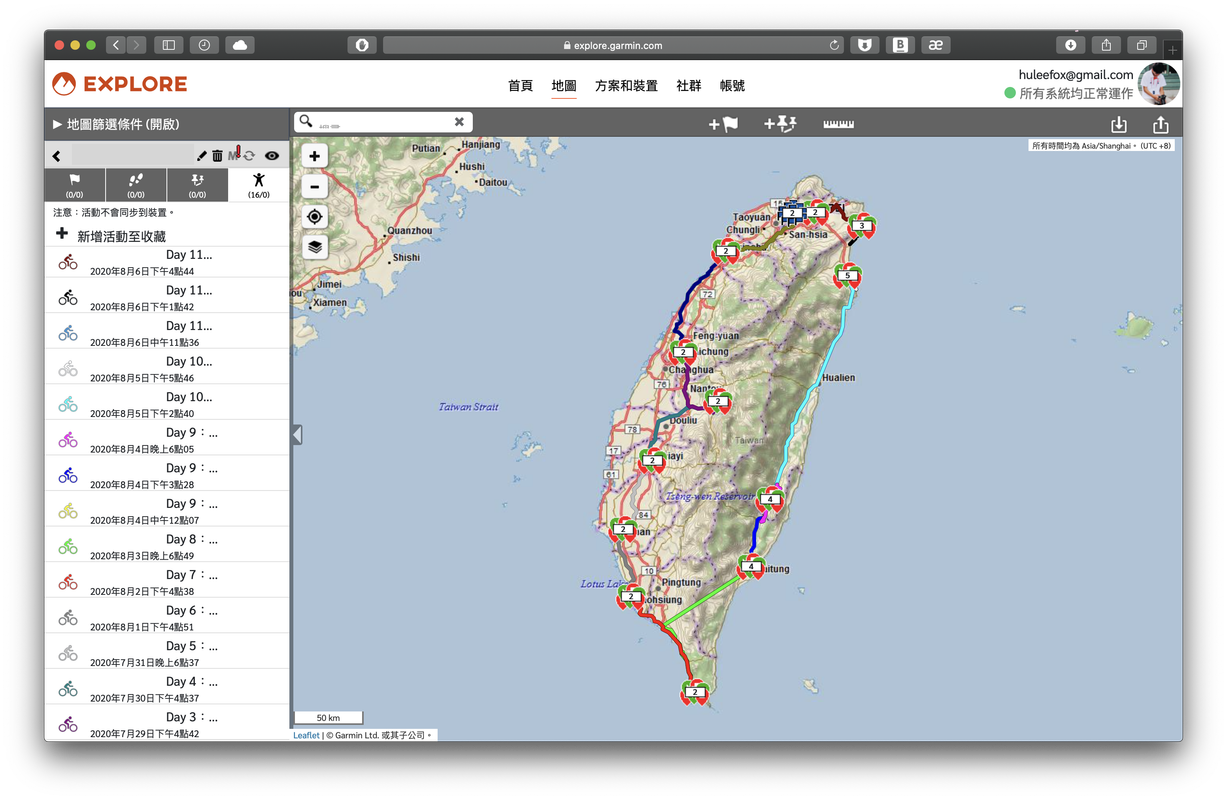The width and height of the screenshot is (1227, 800).
Task: Click the huleefox@gmail.com account link
Action: [x=1075, y=75]
